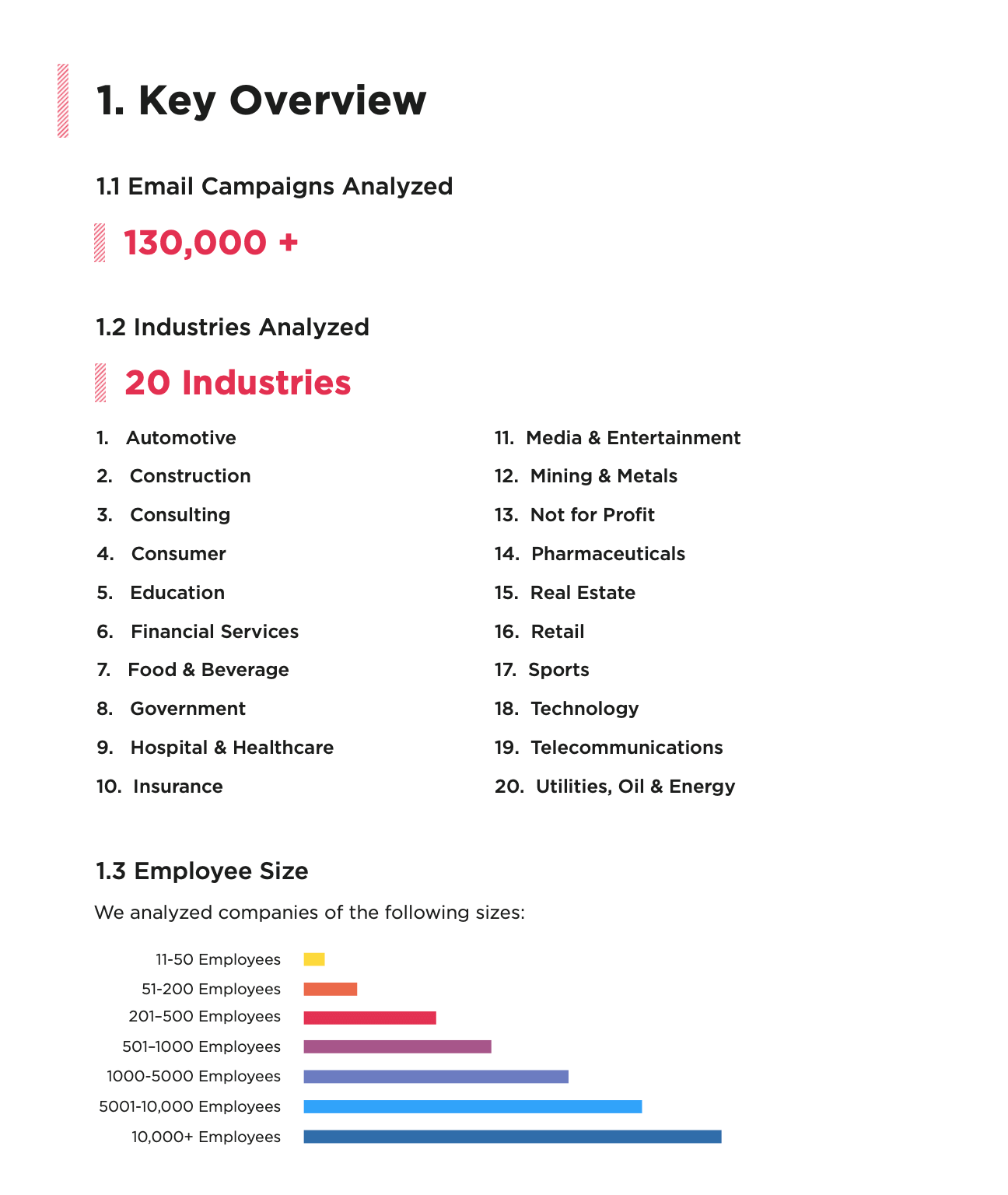Click 'Media & Entertainment' entry

tap(633, 438)
